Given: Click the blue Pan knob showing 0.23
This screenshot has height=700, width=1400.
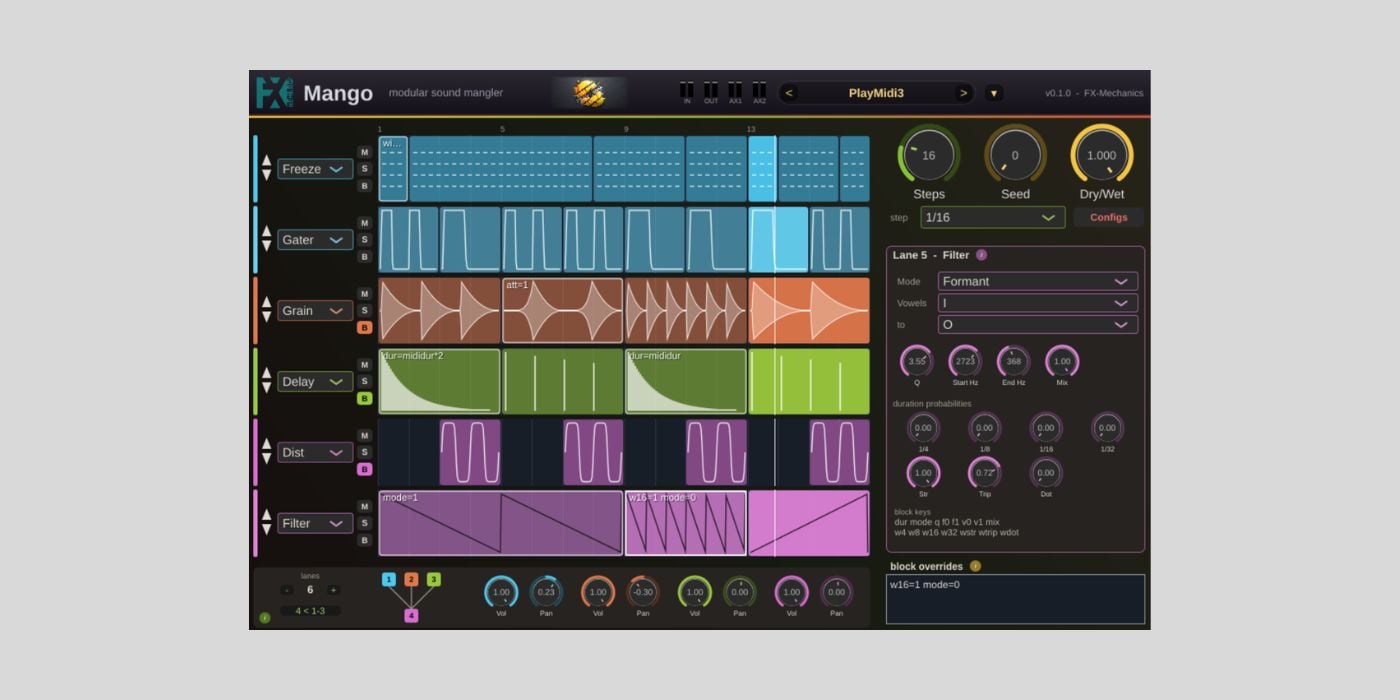Looking at the screenshot, I should pyautogui.click(x=546, y=592).
